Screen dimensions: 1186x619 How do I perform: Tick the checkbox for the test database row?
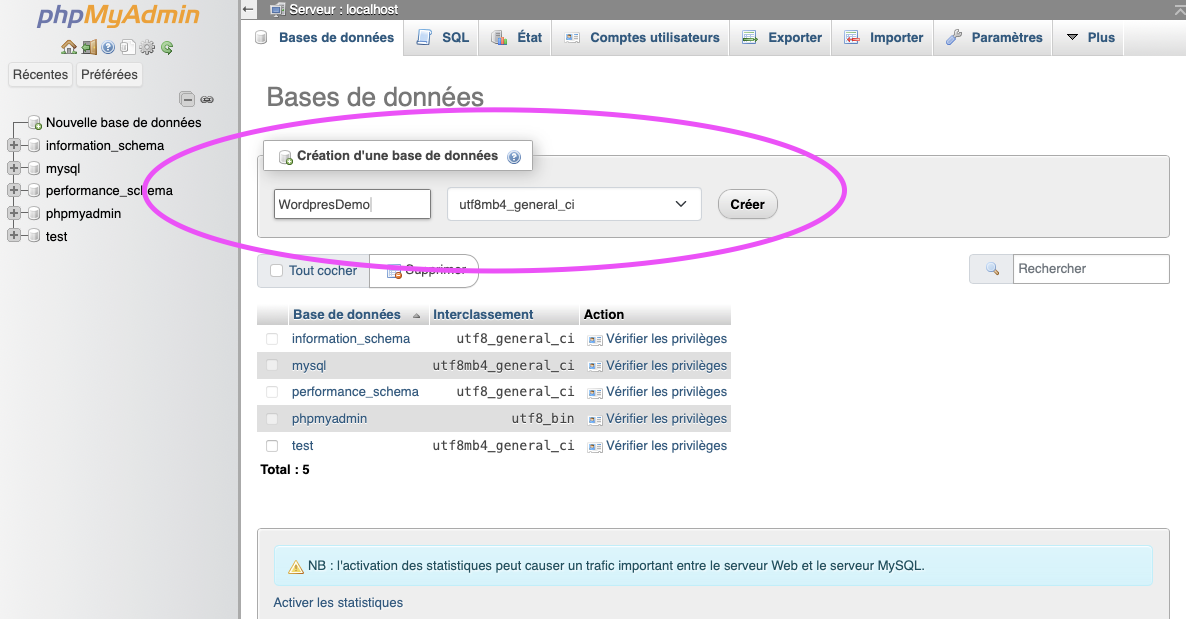[272, 446]
